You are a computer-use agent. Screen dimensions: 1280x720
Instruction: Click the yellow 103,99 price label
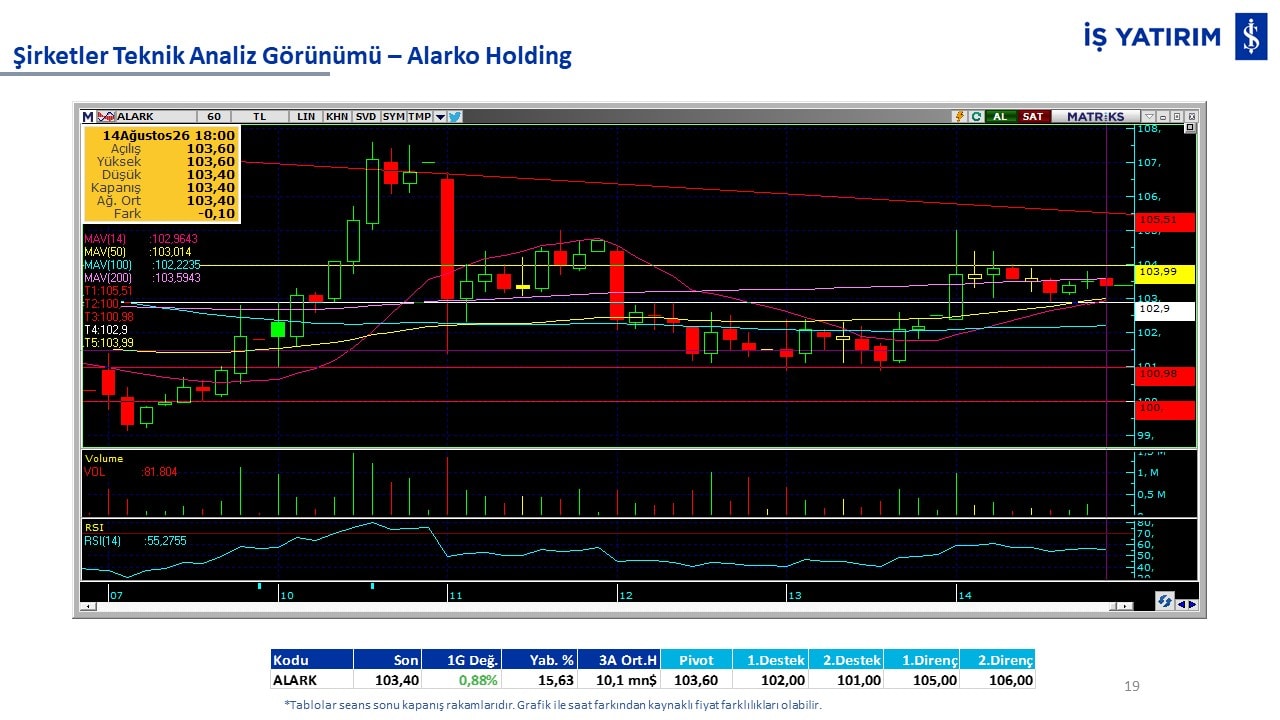pos(1165,273)
